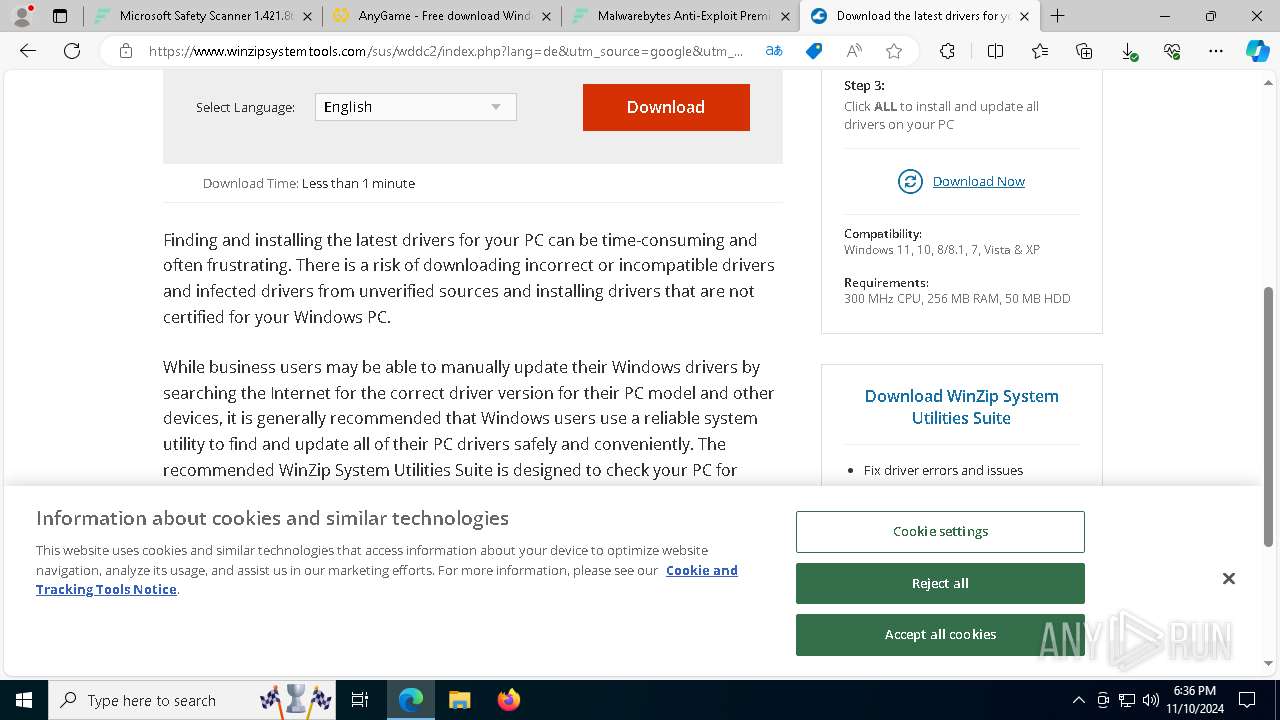Follow the Download Now link
This screenshot has height=720, width=1280.
pos(978,181)
